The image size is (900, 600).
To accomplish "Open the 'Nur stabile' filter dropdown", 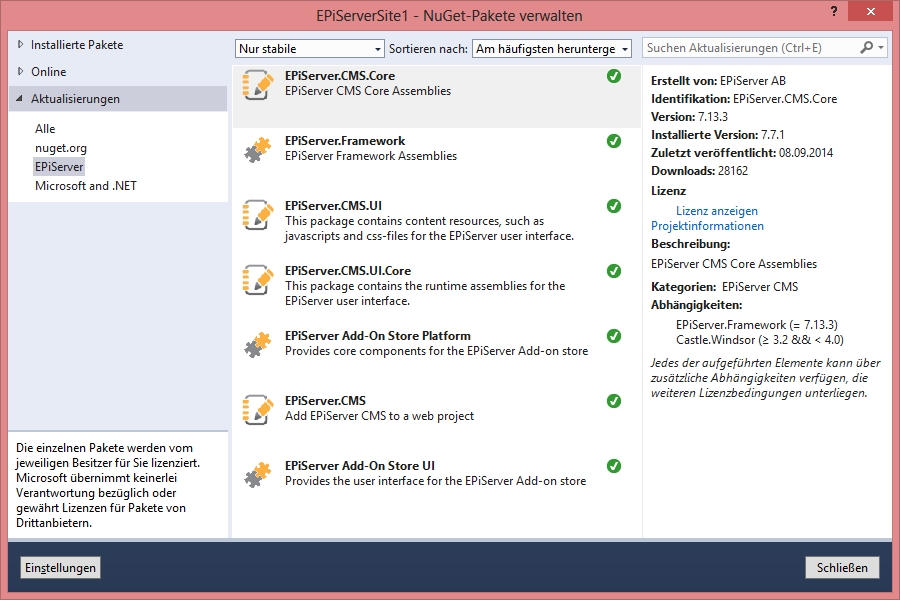I will click(x=310, y=49).
